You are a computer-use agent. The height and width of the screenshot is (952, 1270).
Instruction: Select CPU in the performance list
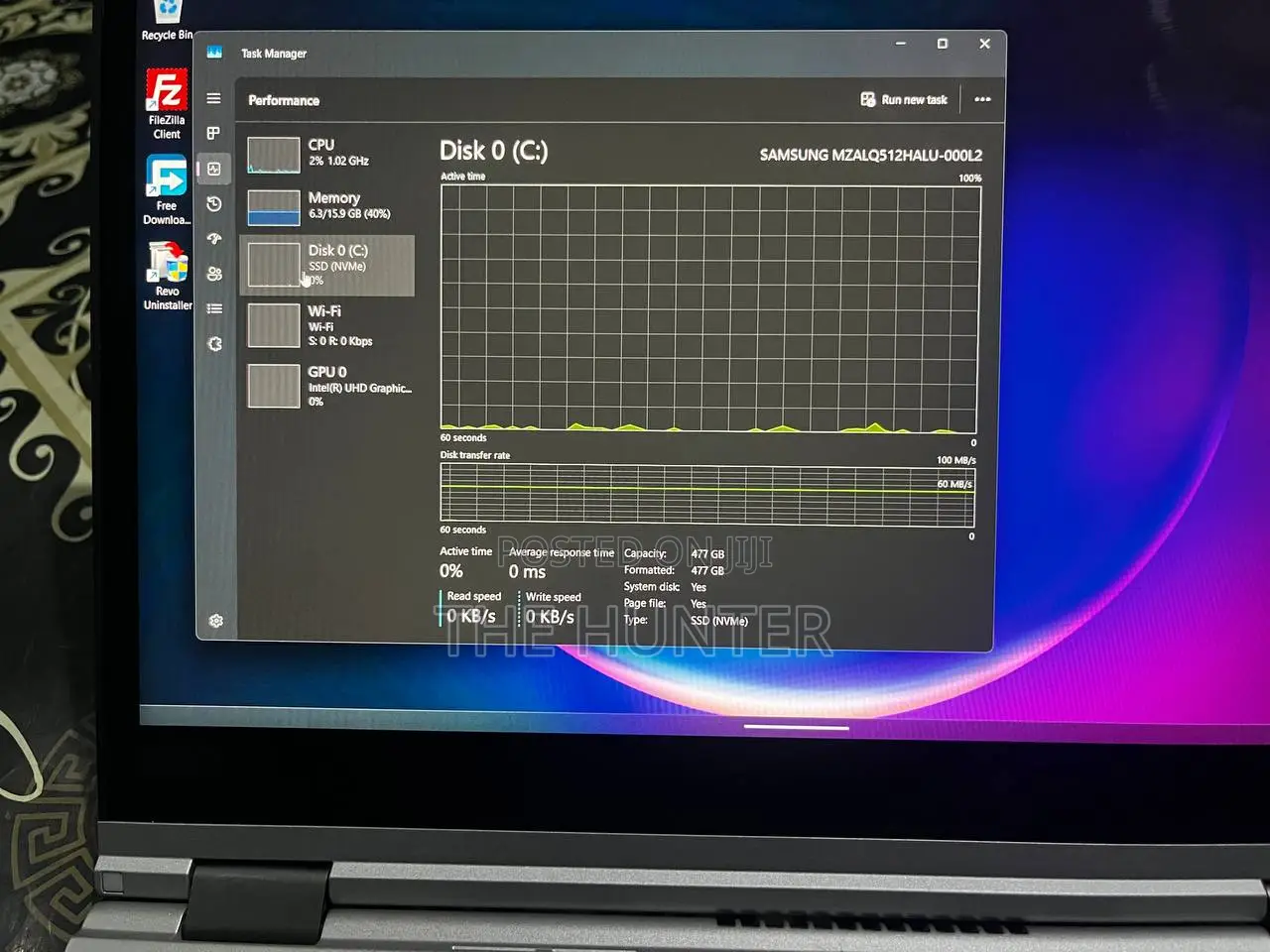326,154
